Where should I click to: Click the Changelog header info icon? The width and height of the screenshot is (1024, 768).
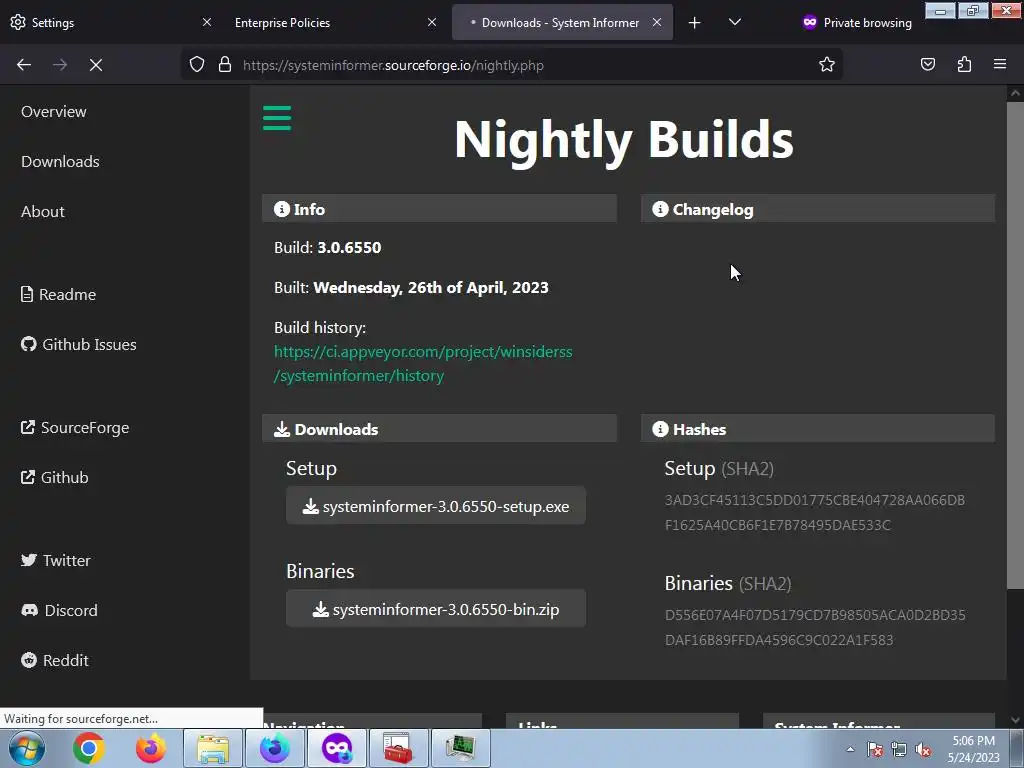(660, 209)
